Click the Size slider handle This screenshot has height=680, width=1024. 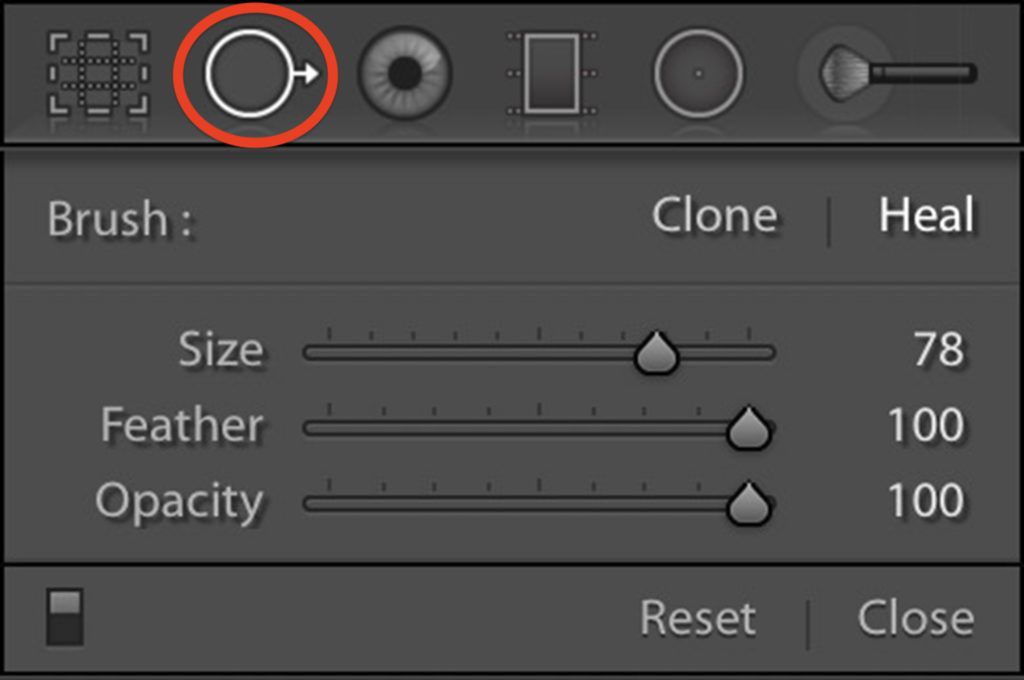657,353
